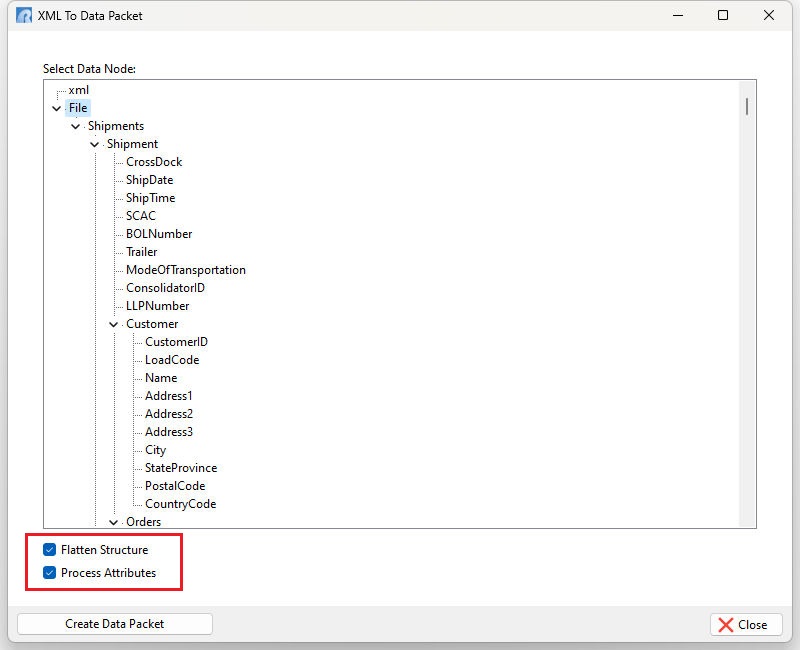Image resolution: width=800 pixels, height=650 pixels.
Task: Maximize the XML To Data Packet window
Action: 723,15
